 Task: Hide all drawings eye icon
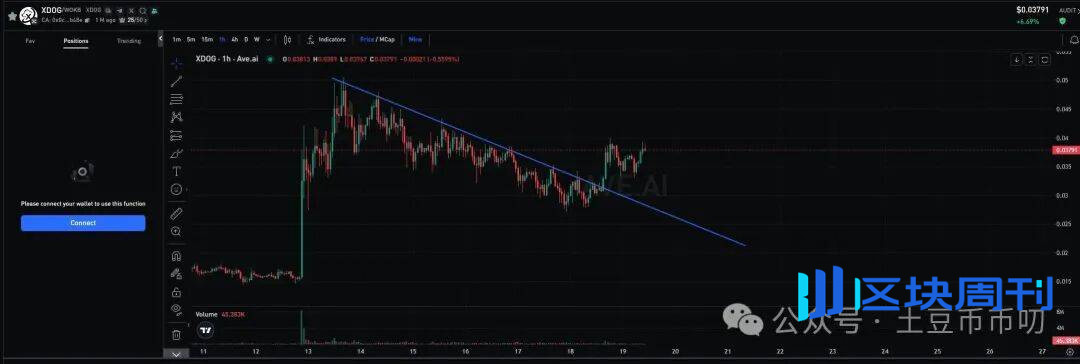tap(176, 310)
